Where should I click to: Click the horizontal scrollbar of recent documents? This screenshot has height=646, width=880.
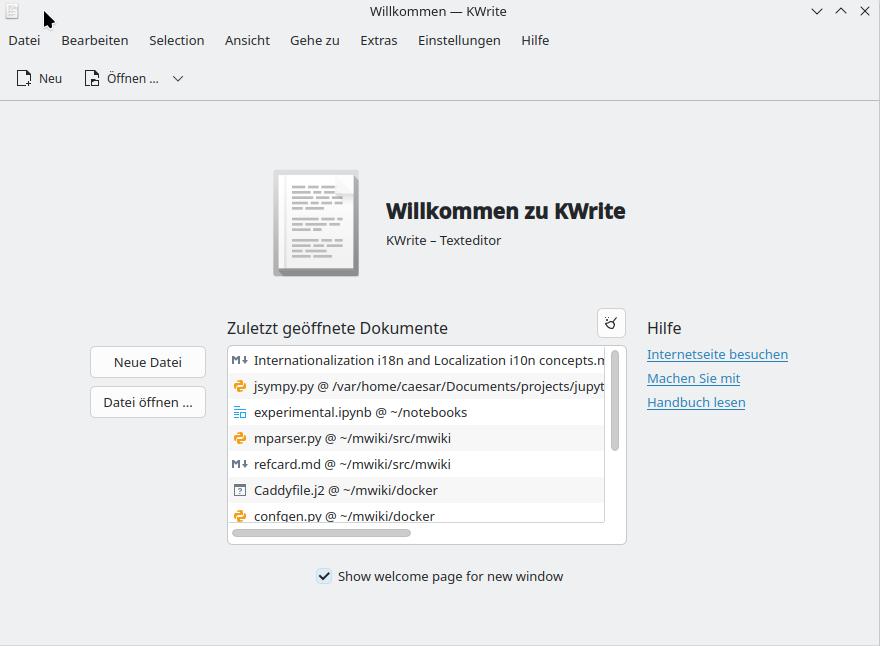point(321,533)
